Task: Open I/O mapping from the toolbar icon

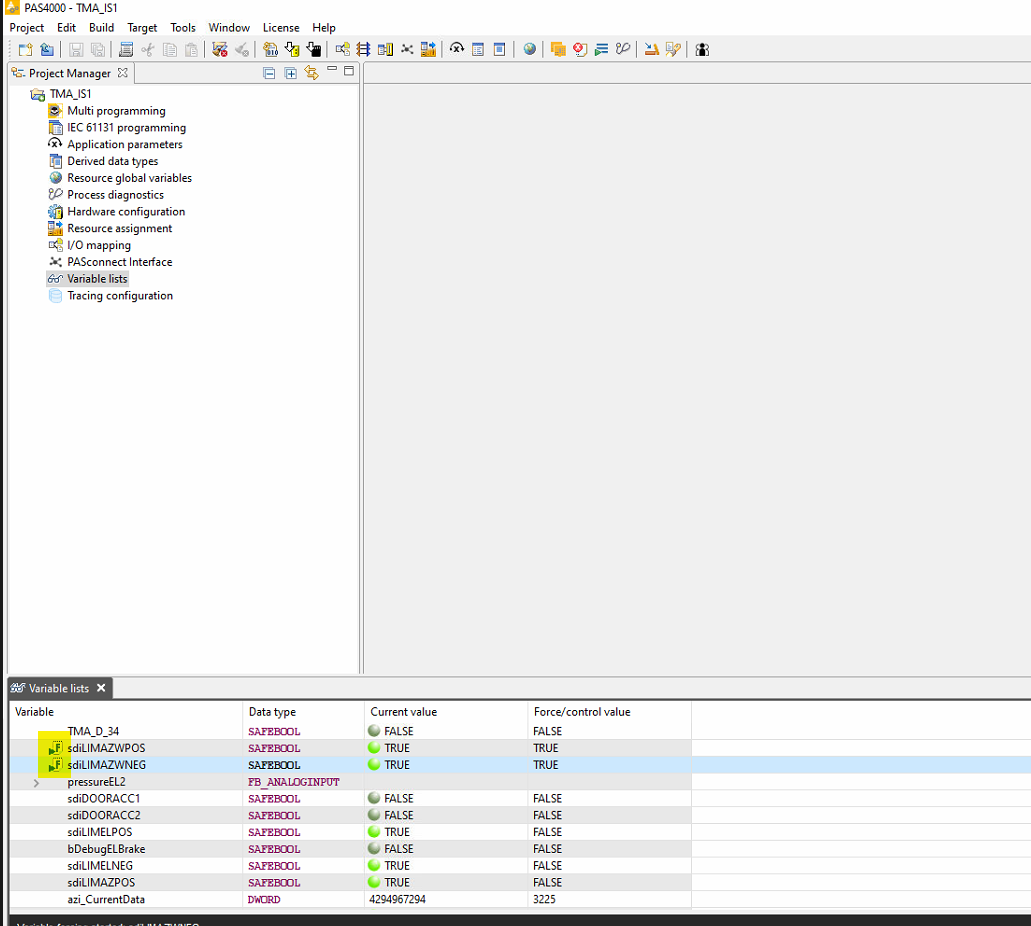Action: pyautogui.click(x=342, y=49)
